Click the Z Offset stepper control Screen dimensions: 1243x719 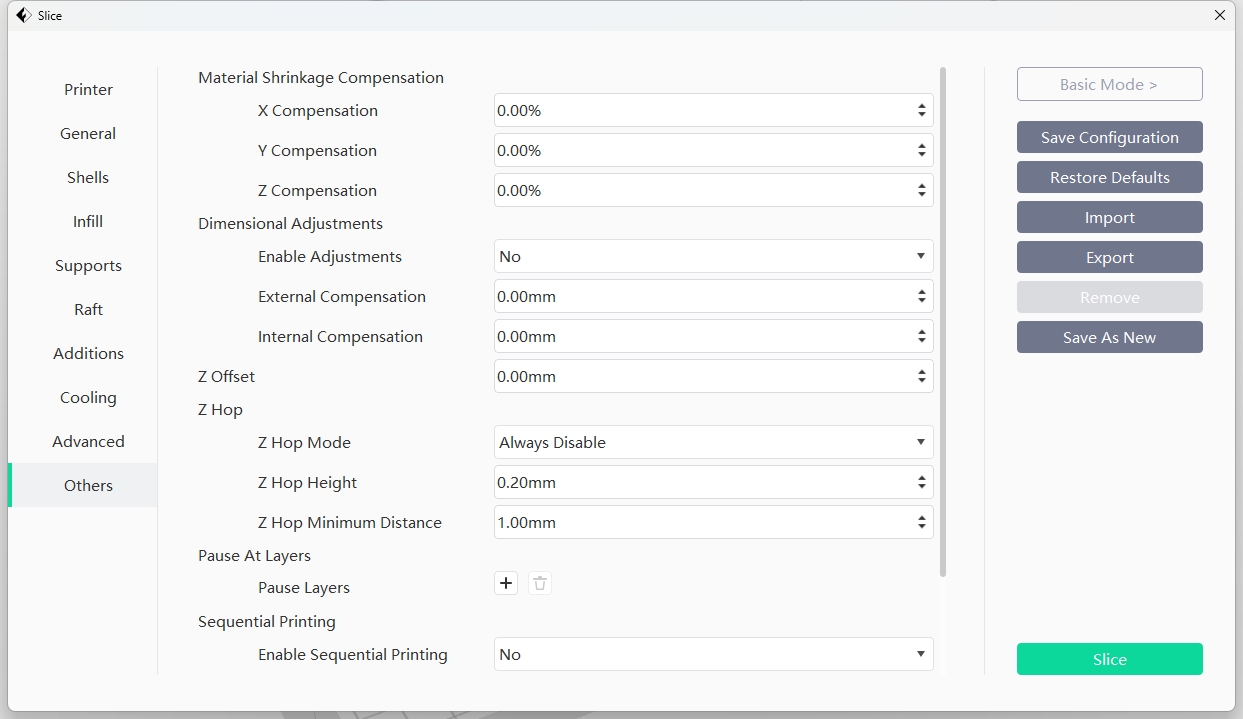pos(921,377)
